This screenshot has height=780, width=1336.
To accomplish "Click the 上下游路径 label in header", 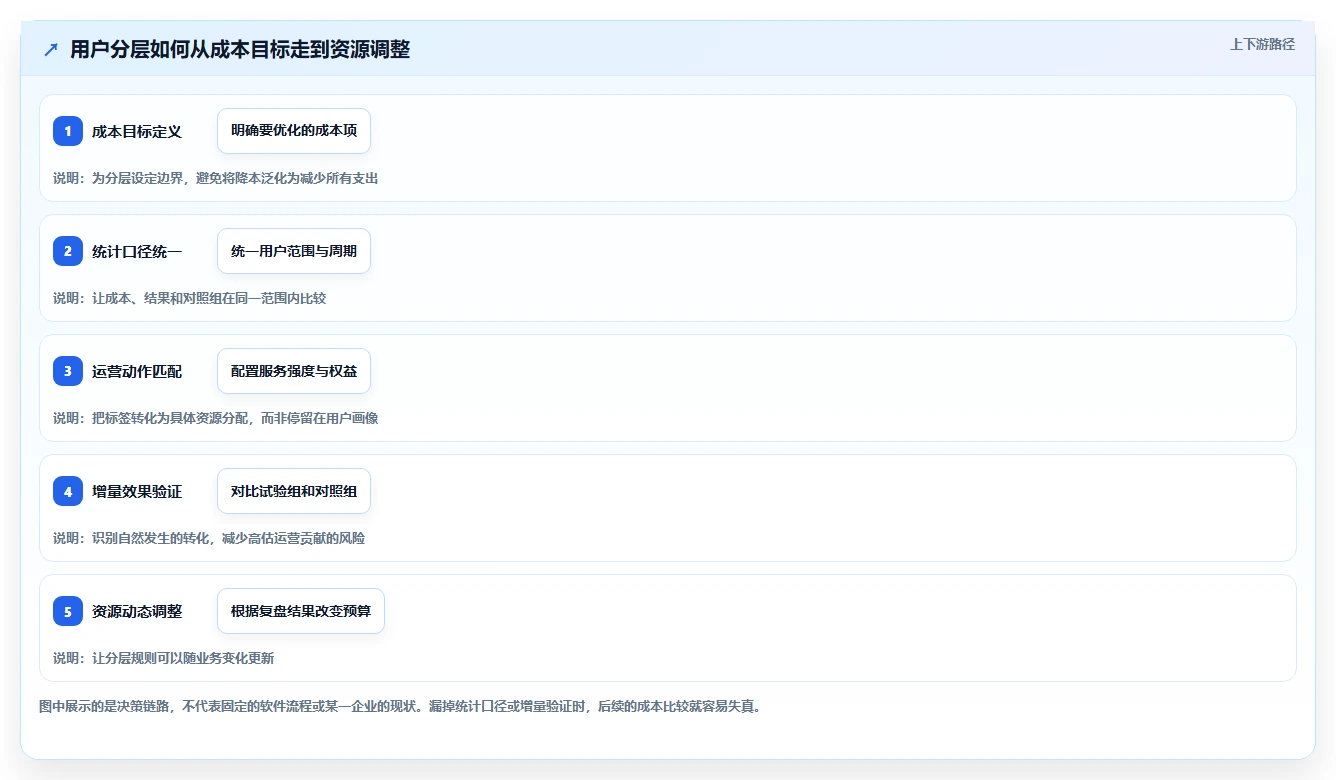I will [1262, 44].
